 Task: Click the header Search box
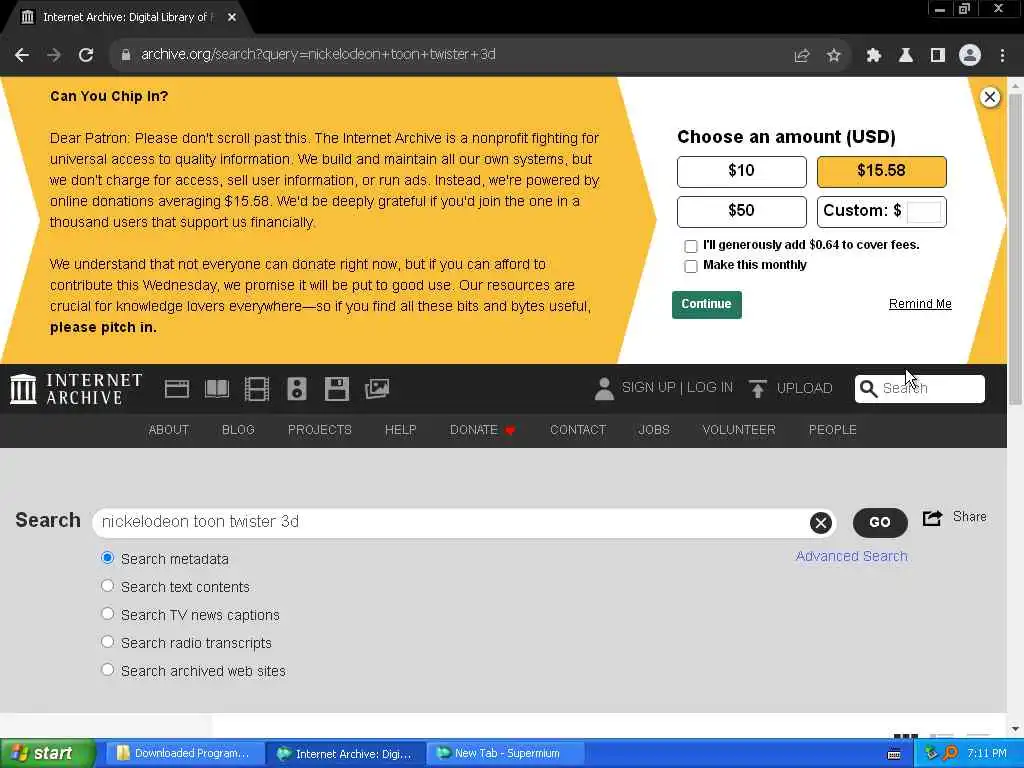(x=920, y=389)
